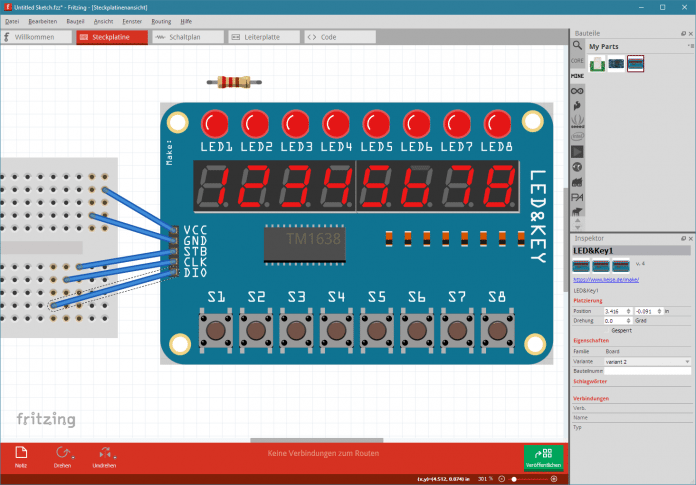This screenshot has width=696, height=485.
Task: Open the Routing menu
Action: 161,21
